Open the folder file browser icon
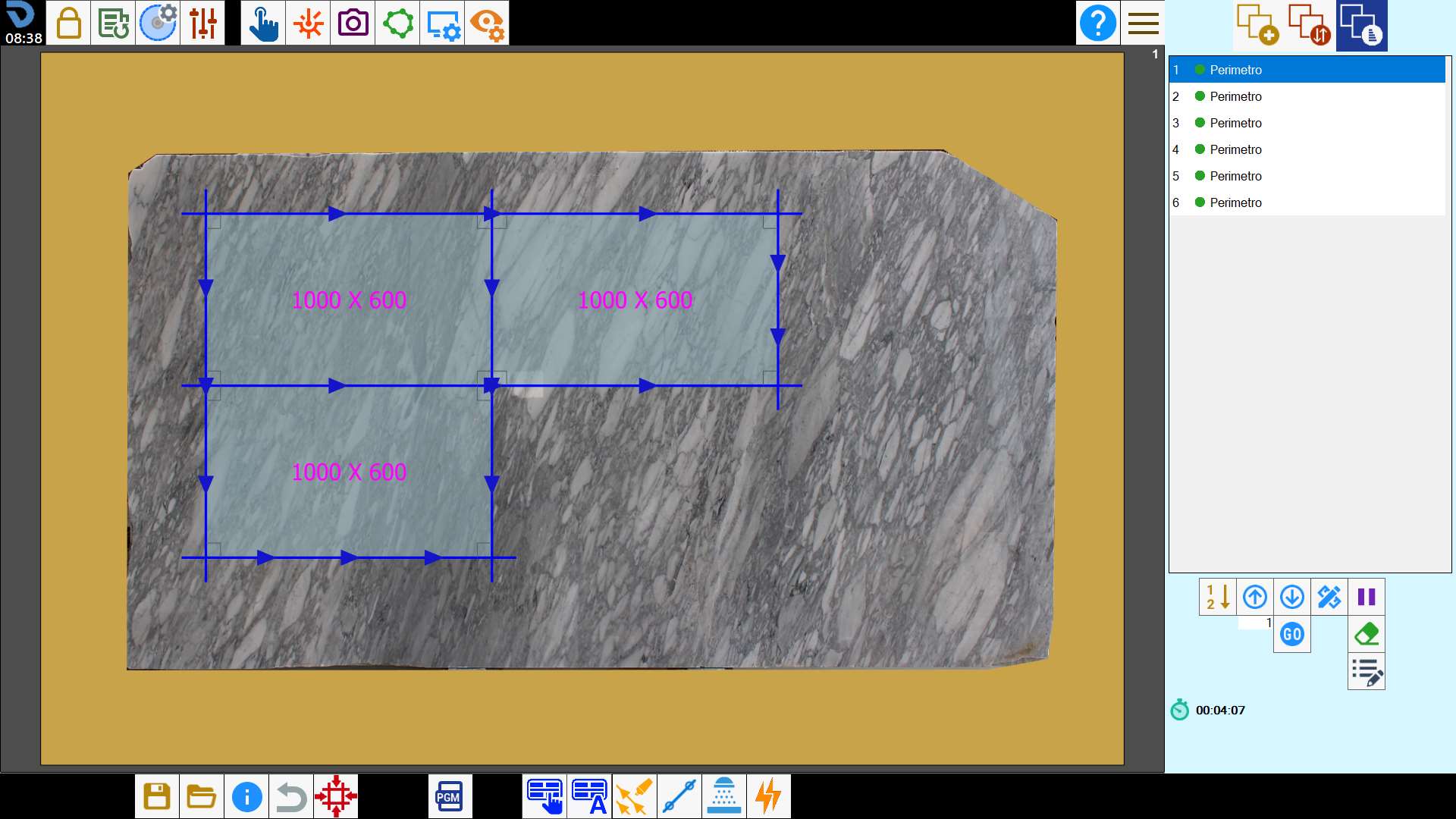1456x819 pixels. pos(202,796)
